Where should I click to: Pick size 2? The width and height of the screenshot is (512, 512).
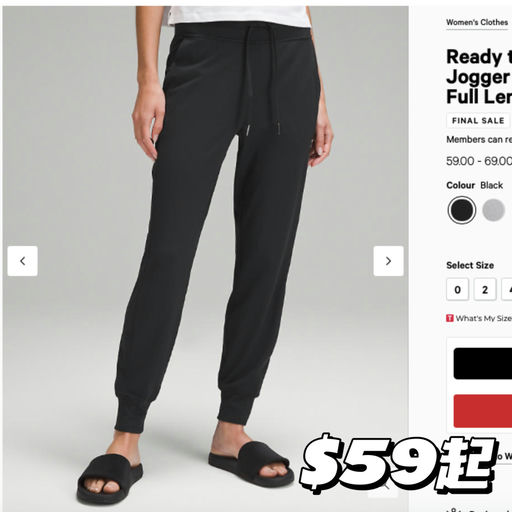(485, 289)
